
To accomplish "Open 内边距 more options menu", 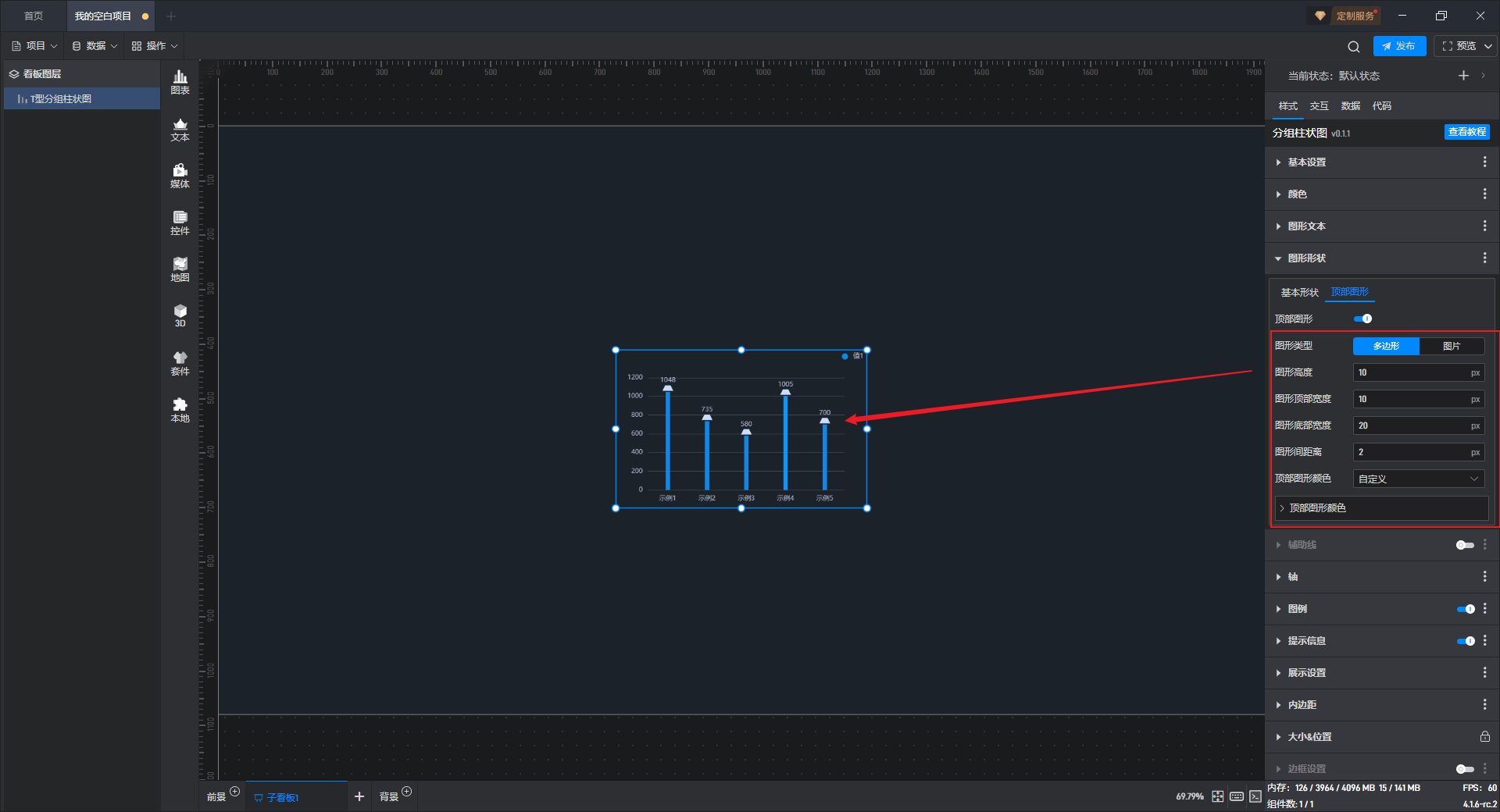I will (1484, 704).
